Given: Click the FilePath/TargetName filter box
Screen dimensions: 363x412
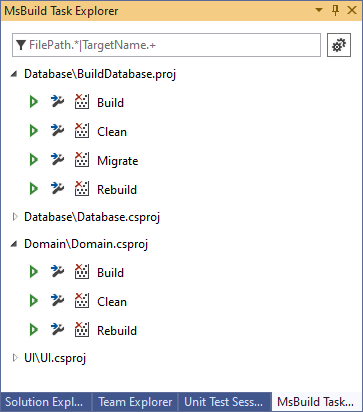Looking at the screenshot, I should tap(166, 45).
